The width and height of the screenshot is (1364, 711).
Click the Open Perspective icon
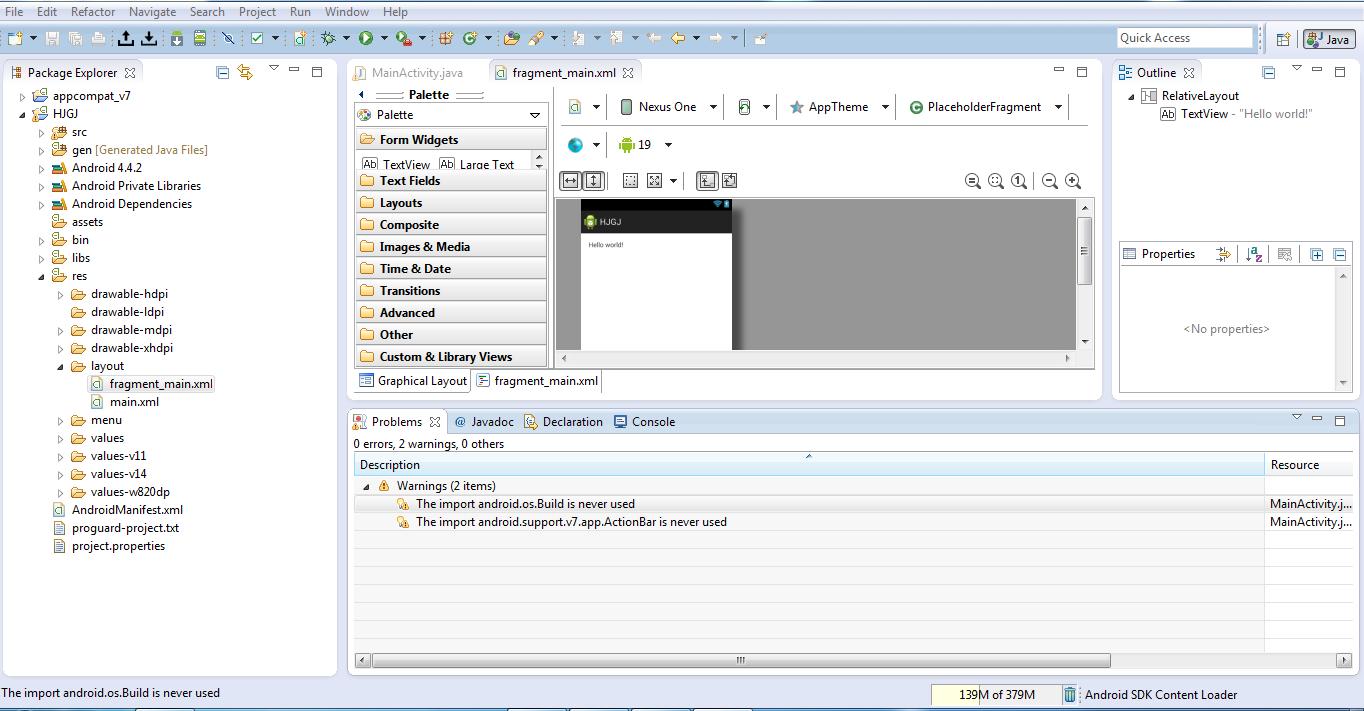pyautogui.click(x=1284, y=39)
